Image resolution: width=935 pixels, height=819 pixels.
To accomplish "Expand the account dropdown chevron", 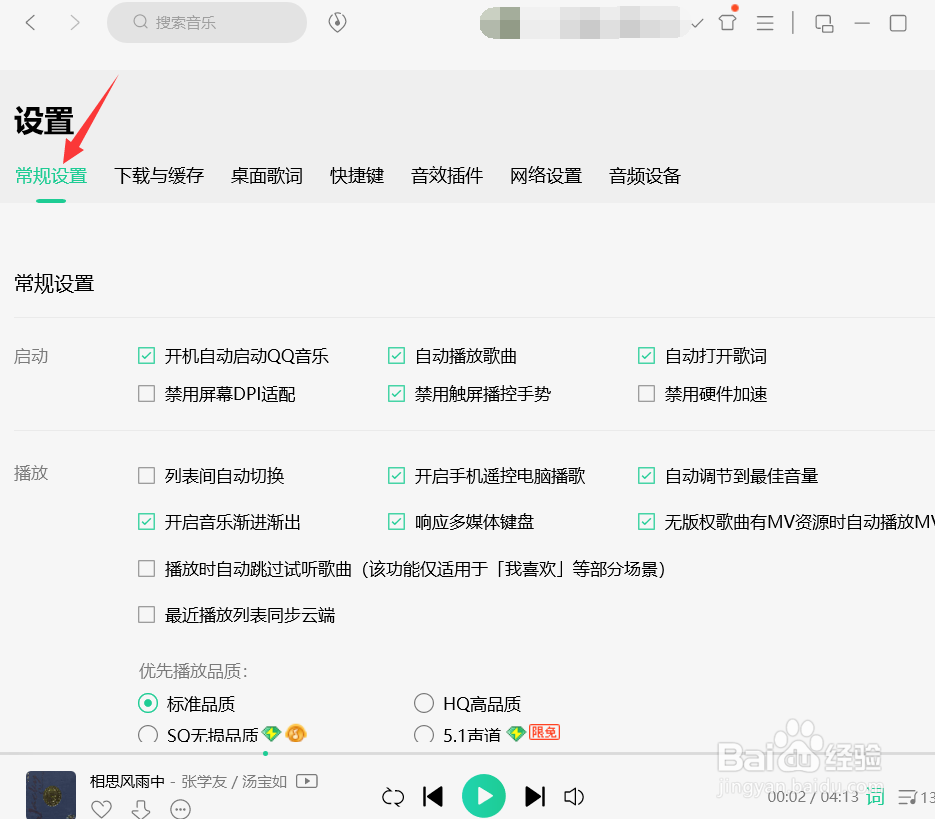I will pyautogui.click(x=697, y=23).
